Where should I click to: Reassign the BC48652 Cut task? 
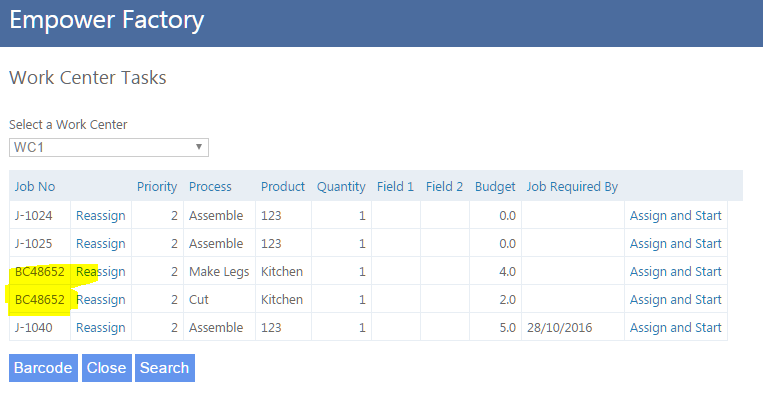pyautogui.click(x=100, y=300)
